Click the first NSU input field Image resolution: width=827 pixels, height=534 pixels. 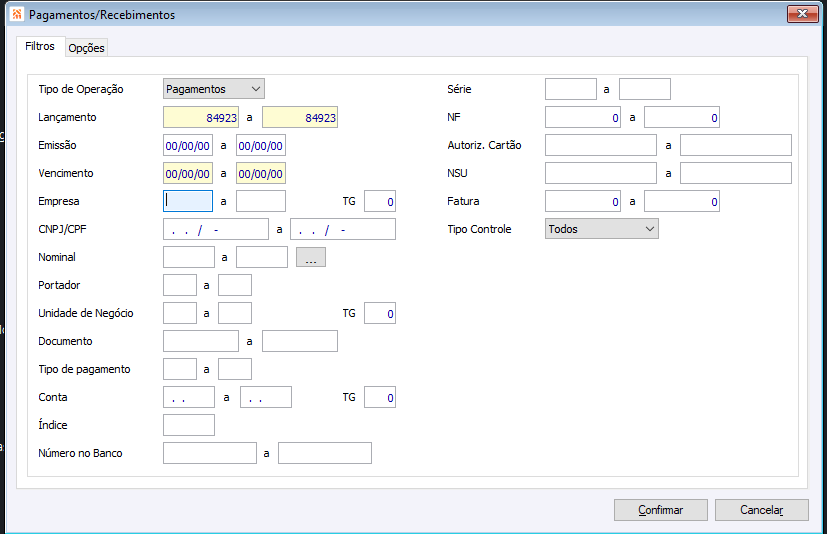pos(600,173)
